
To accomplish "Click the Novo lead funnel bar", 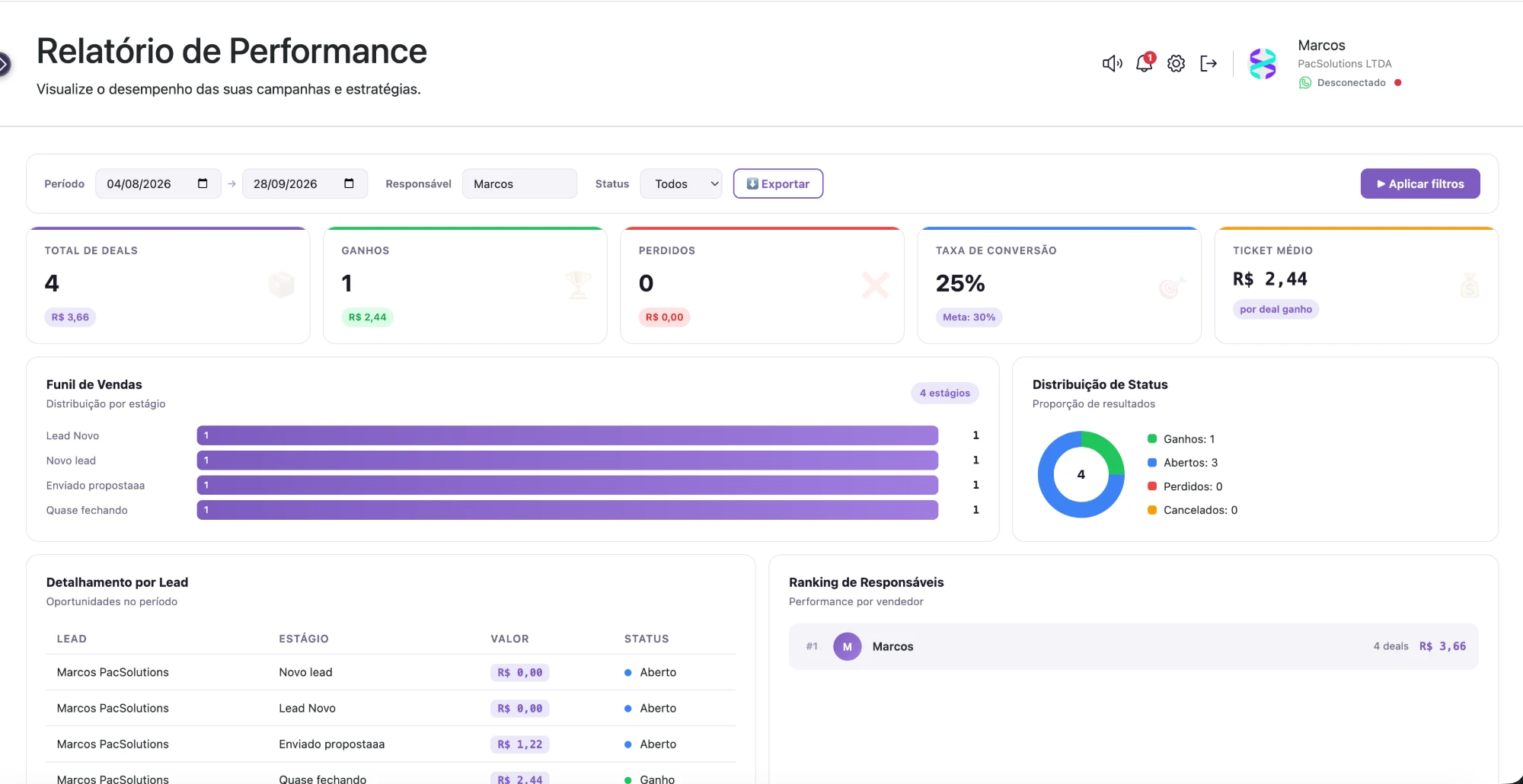I will coord(567,461).
